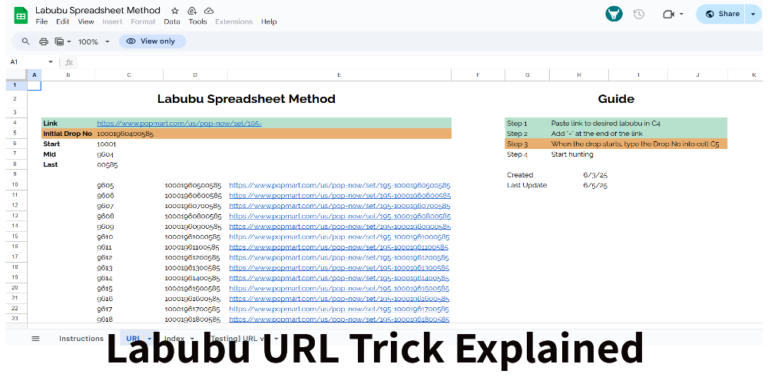Open the Data menu
This screenshot has height=384, width=768.
172,22
